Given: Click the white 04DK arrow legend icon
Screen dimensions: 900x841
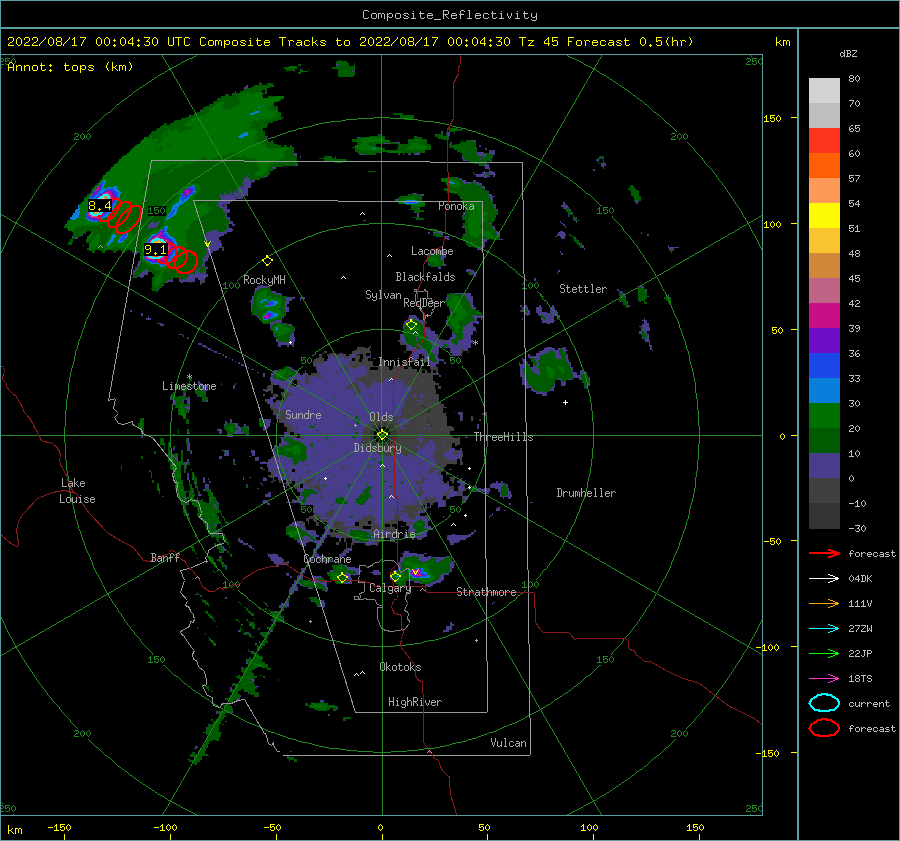Looking at the screenshot, I should [824, 579].
